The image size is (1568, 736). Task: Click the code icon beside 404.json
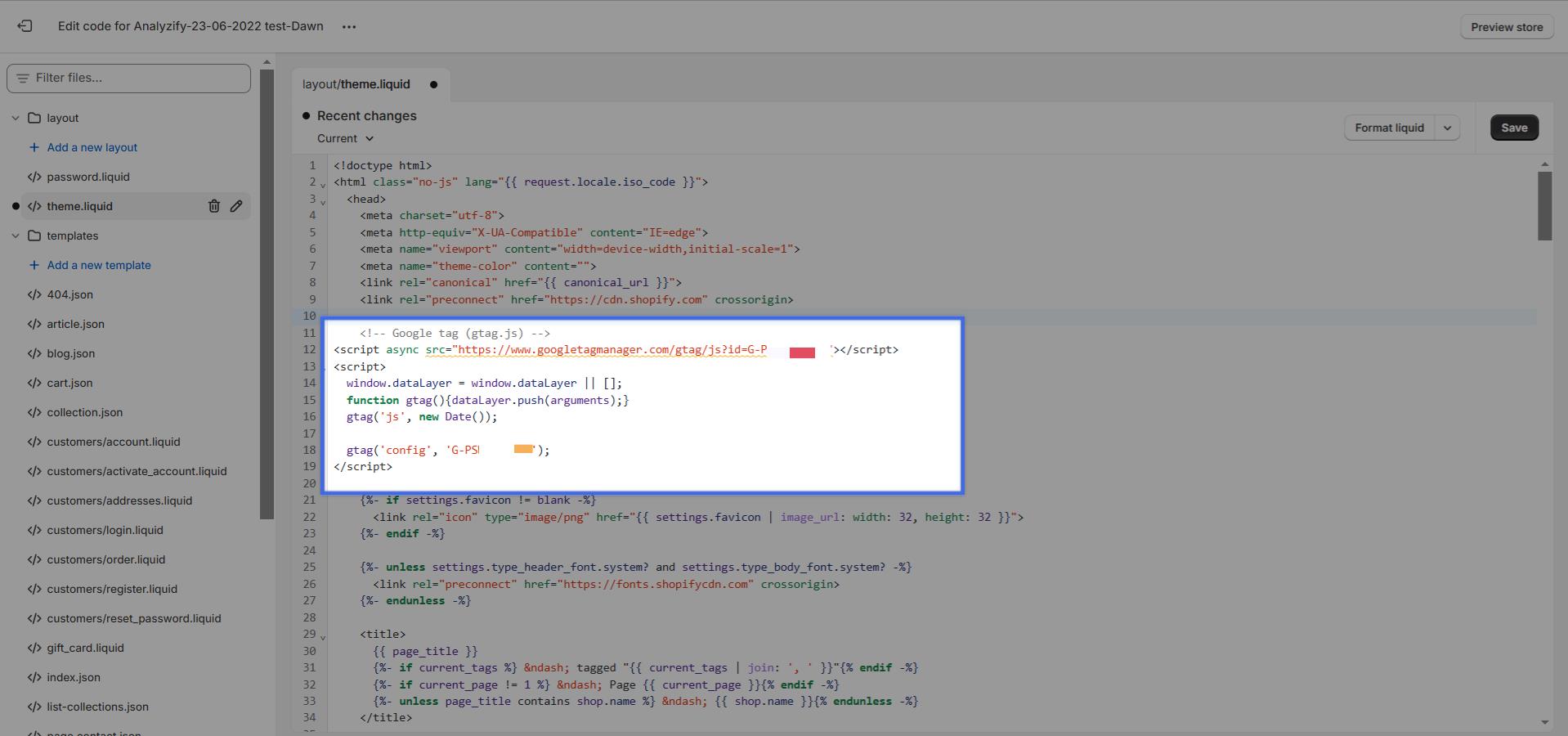pyautogui.click(x=34, y=294)
